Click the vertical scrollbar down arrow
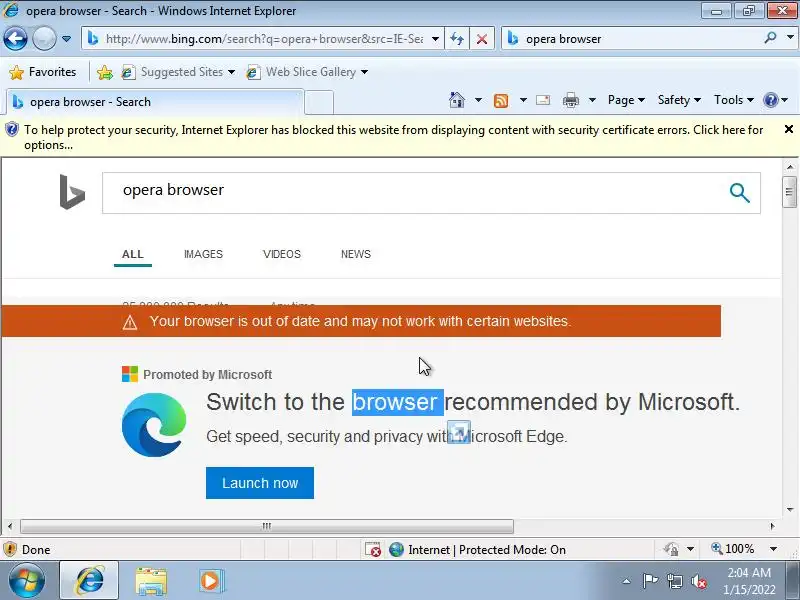 (x=789, y=509)
